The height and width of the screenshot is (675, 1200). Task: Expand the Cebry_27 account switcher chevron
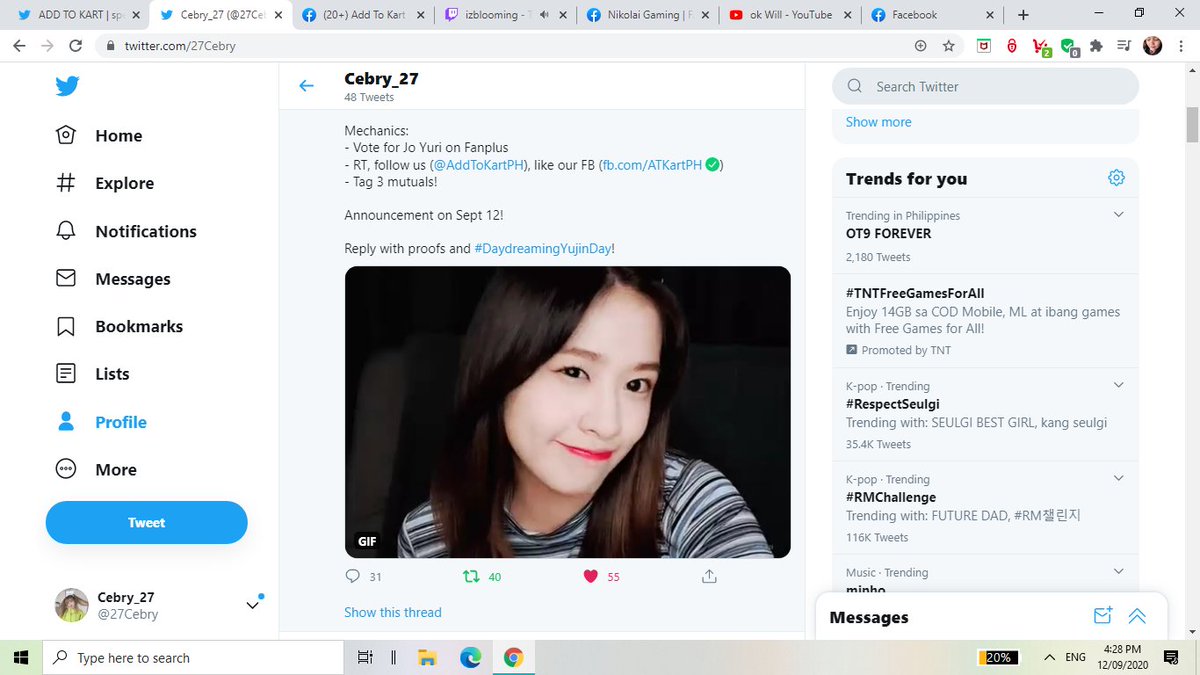click(x=253, y=605)
